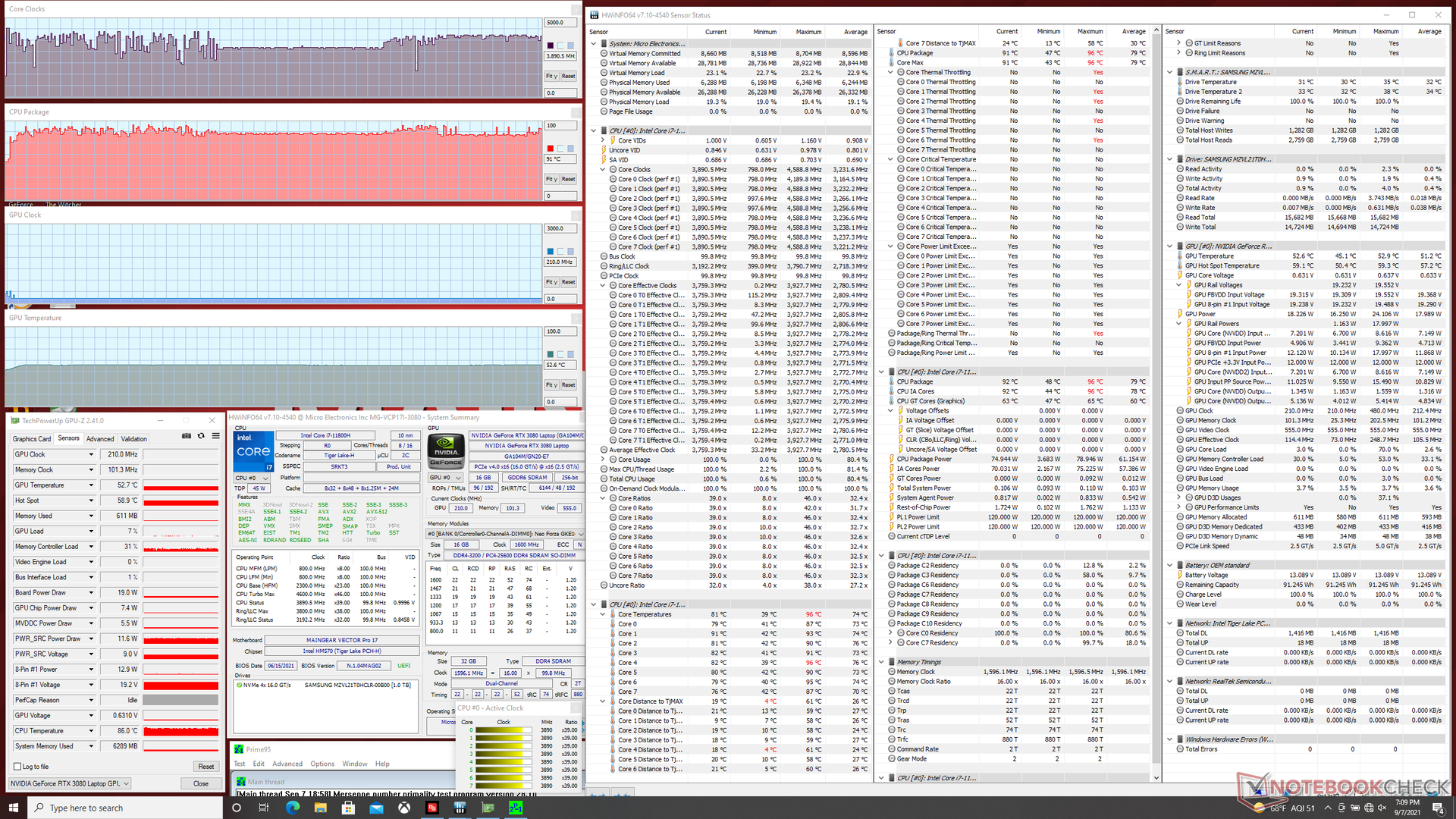1456x819 pixels.
Task: Open GPU Temperature sensor dropdown in GPU-Z
Action: 91,485
